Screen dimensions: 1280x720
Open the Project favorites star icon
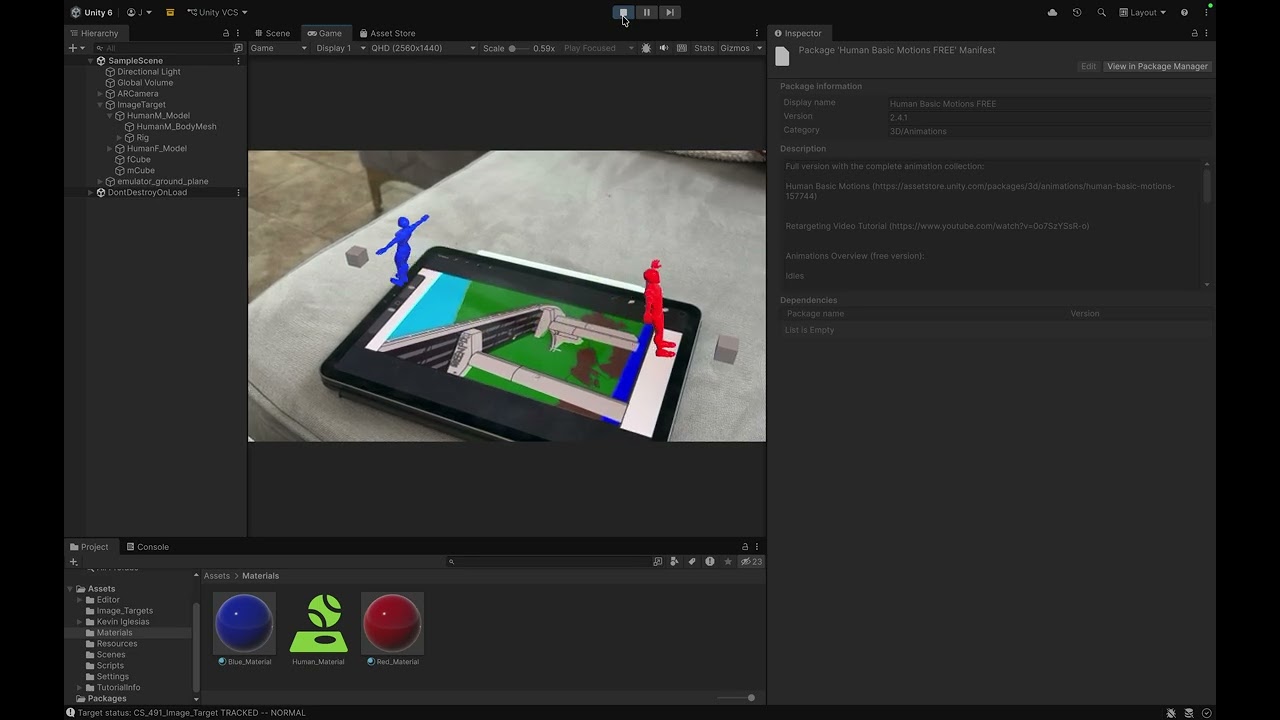click(x=728, y=562)
